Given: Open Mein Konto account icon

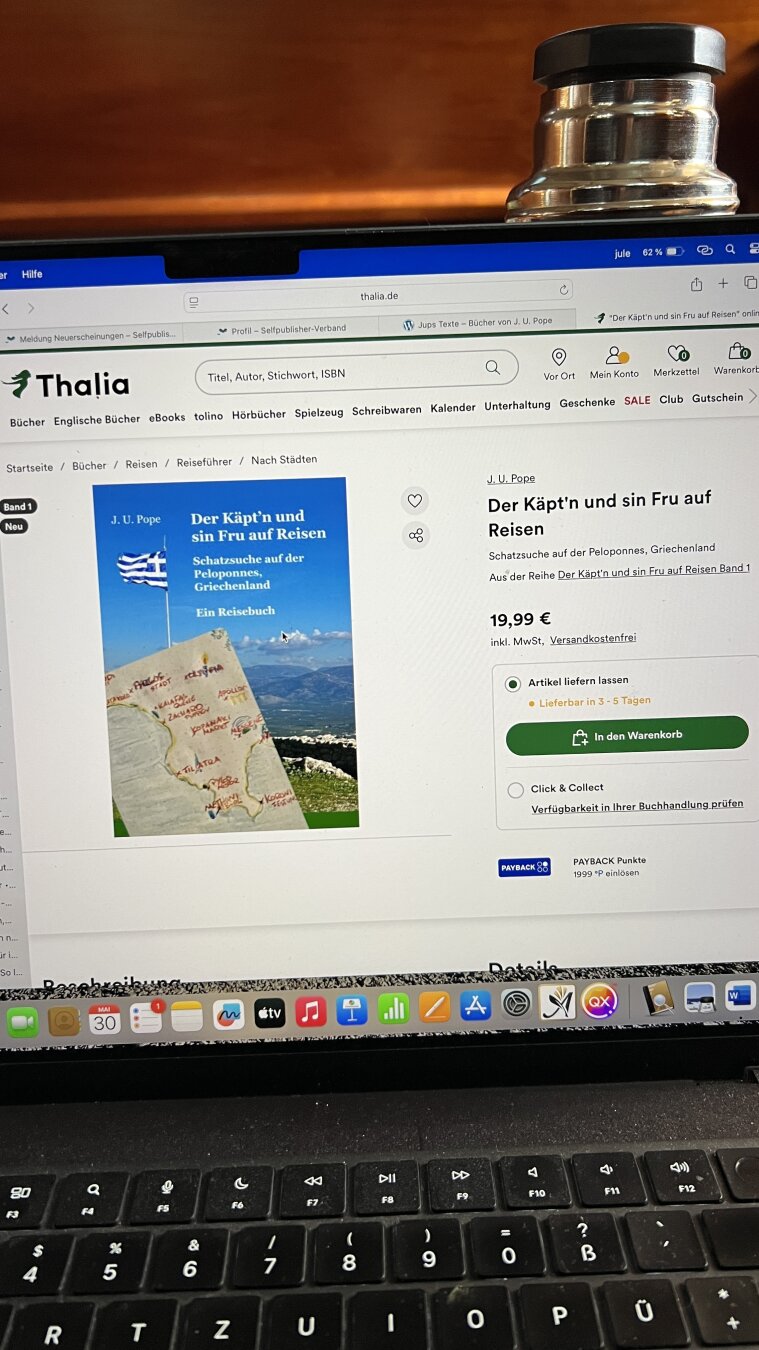Looking at the screenshot, I should tap(615, 355).
